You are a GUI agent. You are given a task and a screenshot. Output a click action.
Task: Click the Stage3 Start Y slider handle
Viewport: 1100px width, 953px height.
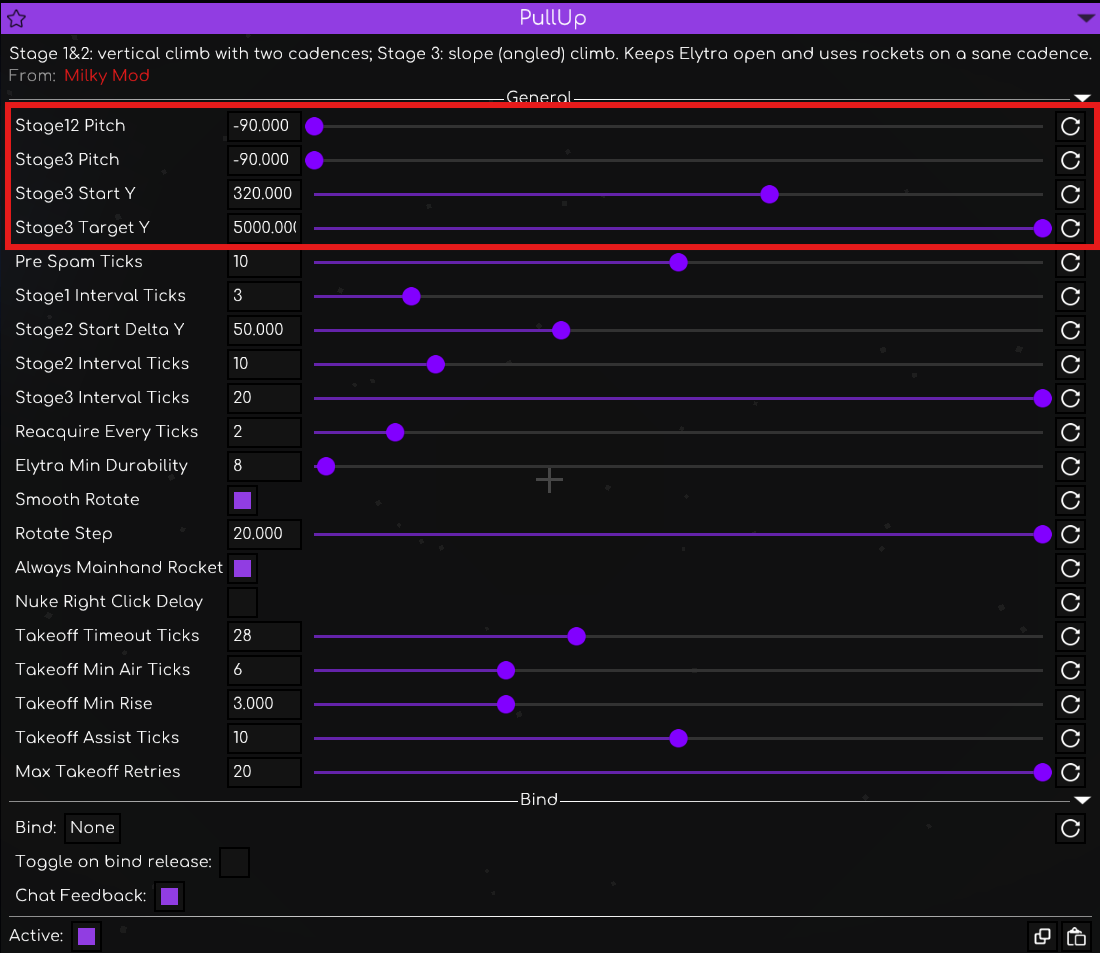(x=769, y=194)
